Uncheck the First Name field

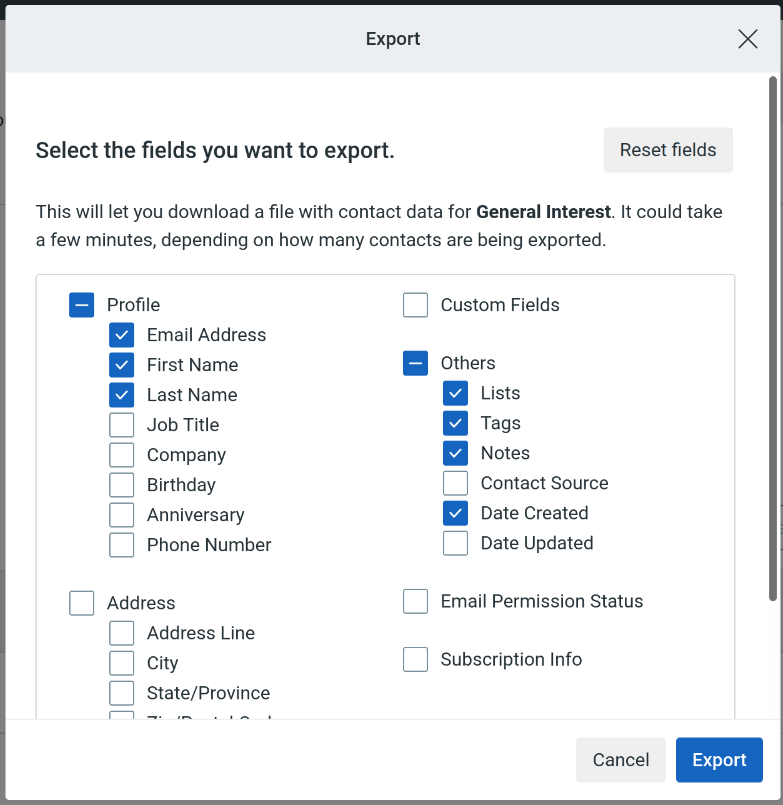tap(121, 364)
